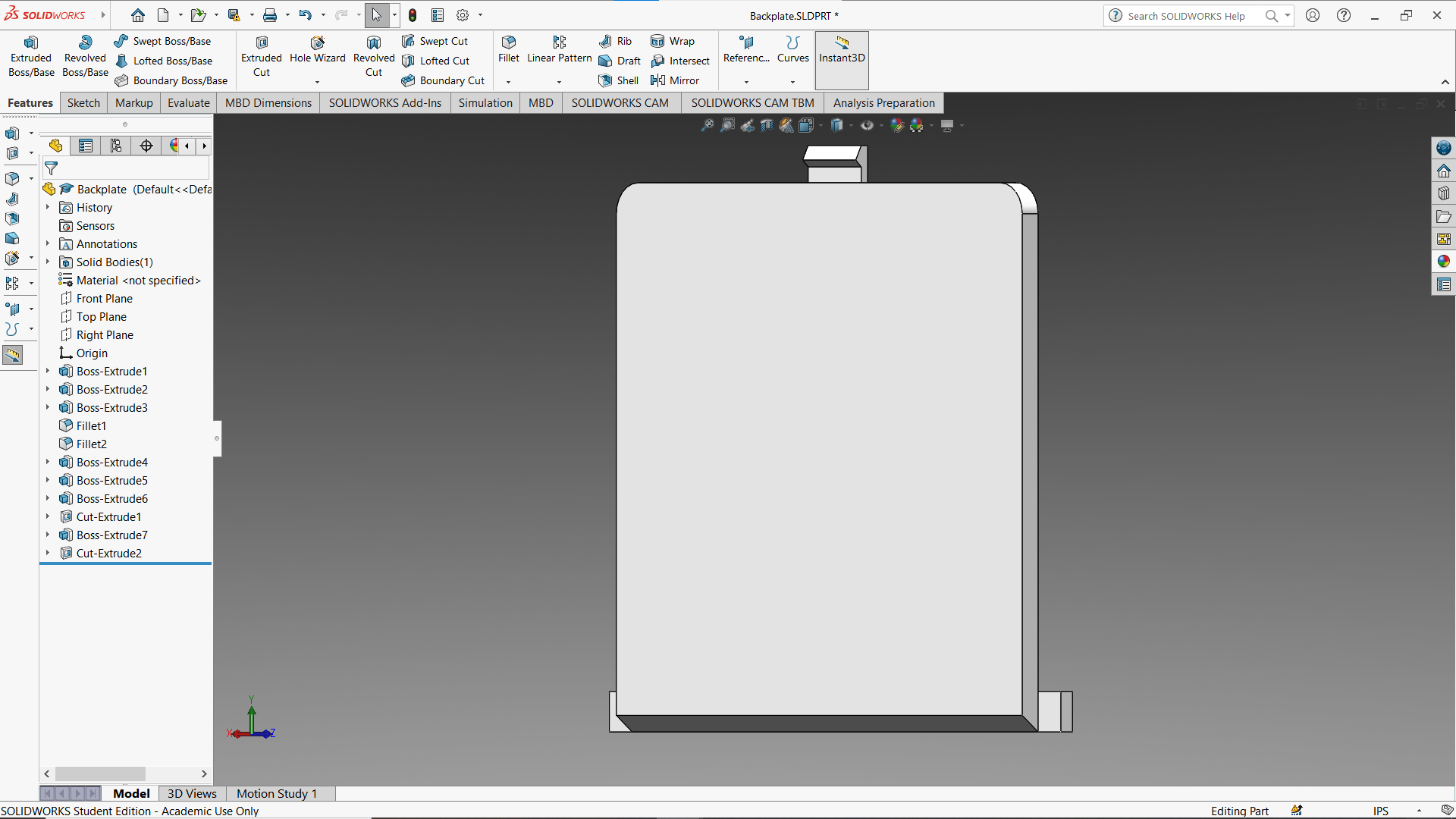Select the Simulation ribbon tab
Viewport: 1456px width, 819px height.
[485, 103]
